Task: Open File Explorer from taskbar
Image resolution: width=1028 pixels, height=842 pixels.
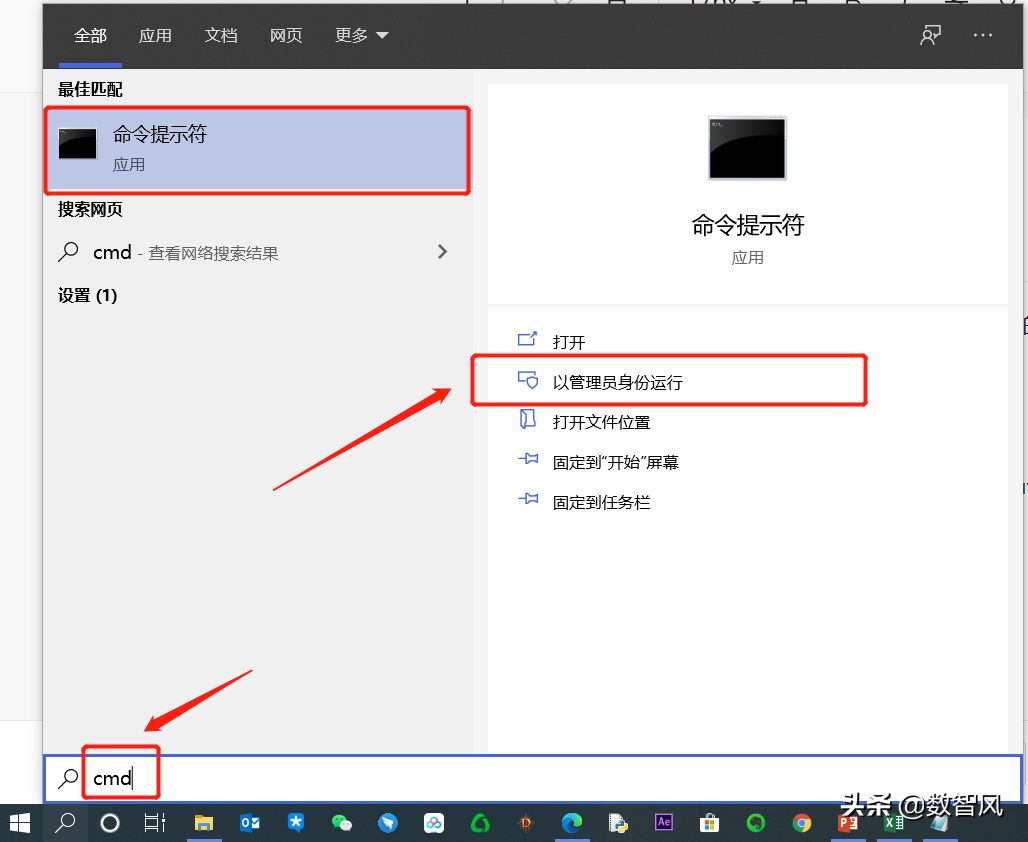Action: tap(204, 823)
